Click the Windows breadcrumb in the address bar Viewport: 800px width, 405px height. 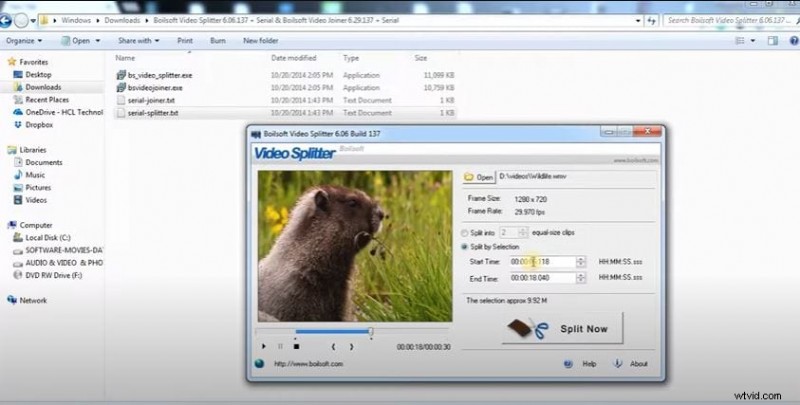(x=76, y=20)
